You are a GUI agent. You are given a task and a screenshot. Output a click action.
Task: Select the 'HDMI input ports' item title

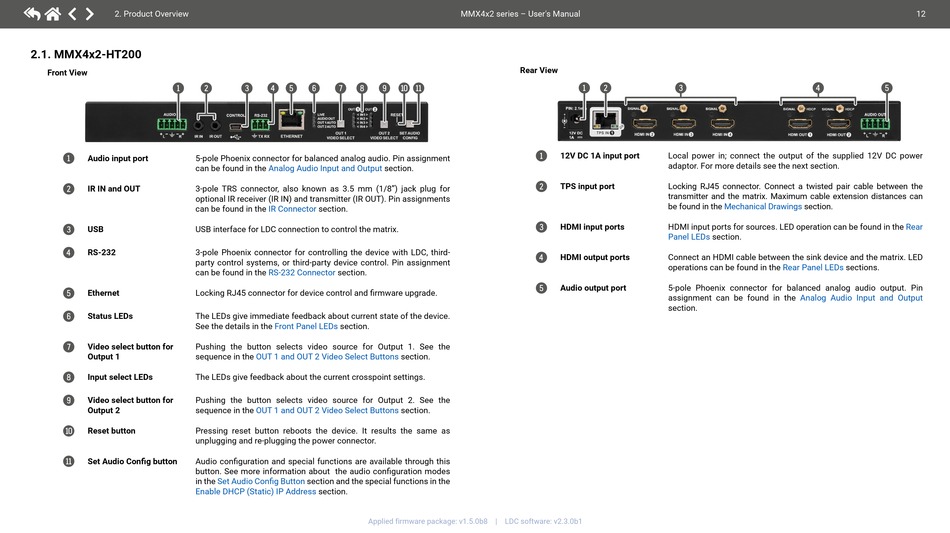click(x=592, y=227)
